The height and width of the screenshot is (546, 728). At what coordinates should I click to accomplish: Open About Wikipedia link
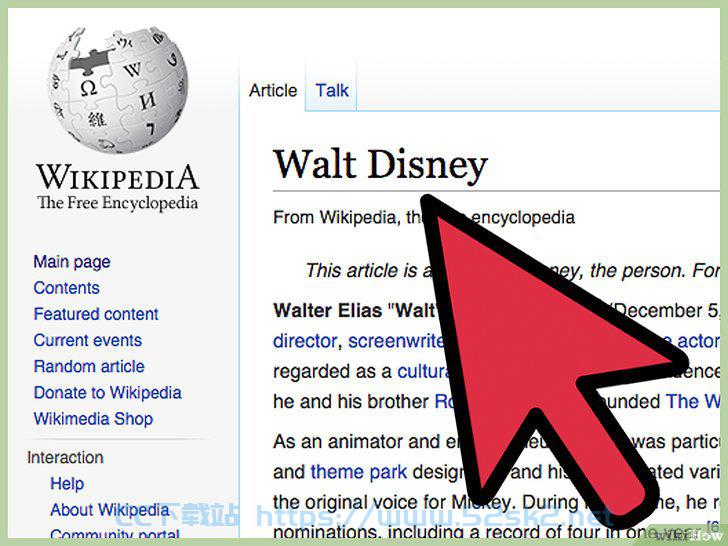click(x=110, y=510)
